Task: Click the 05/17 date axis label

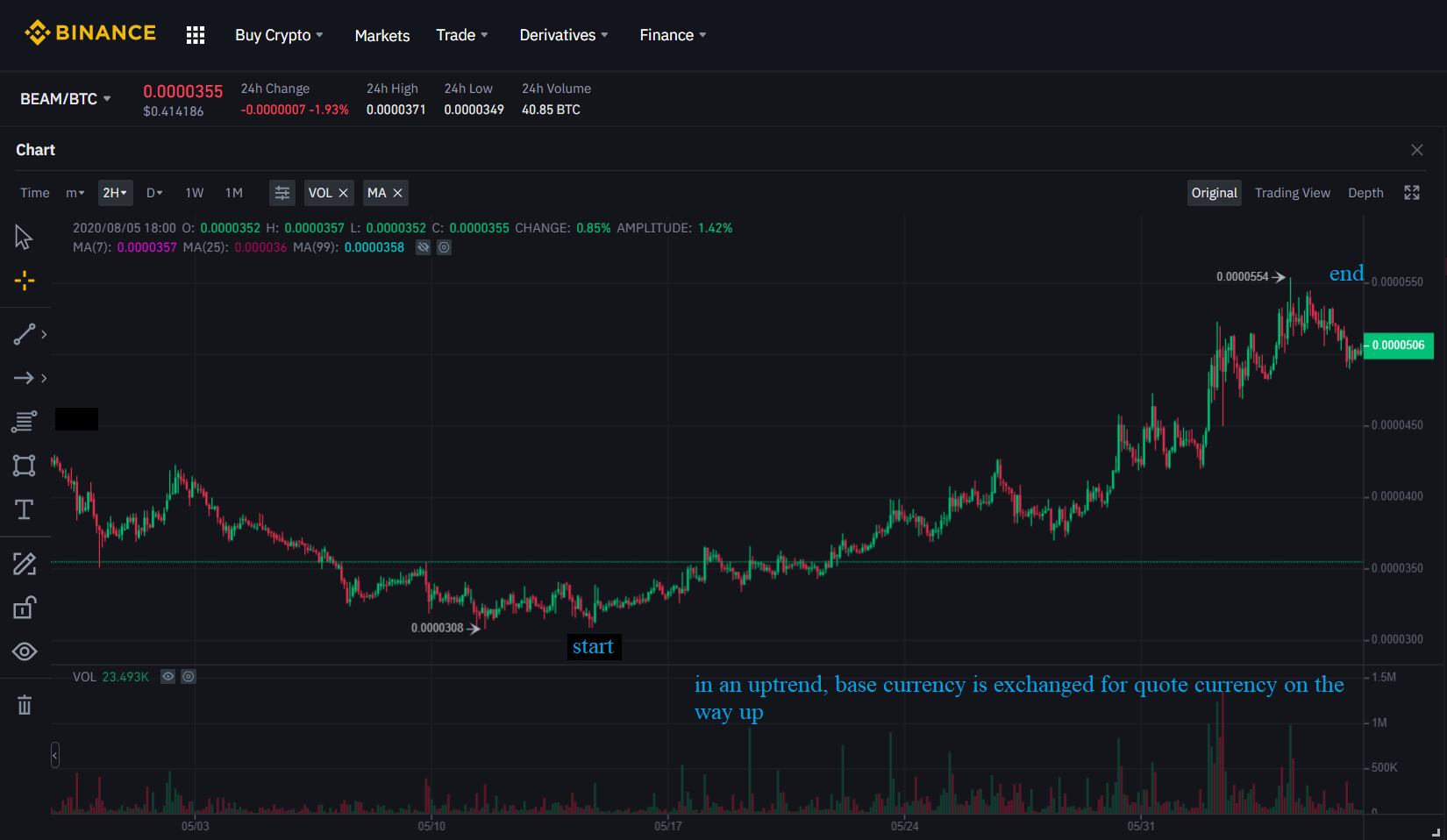Action: 668,826
